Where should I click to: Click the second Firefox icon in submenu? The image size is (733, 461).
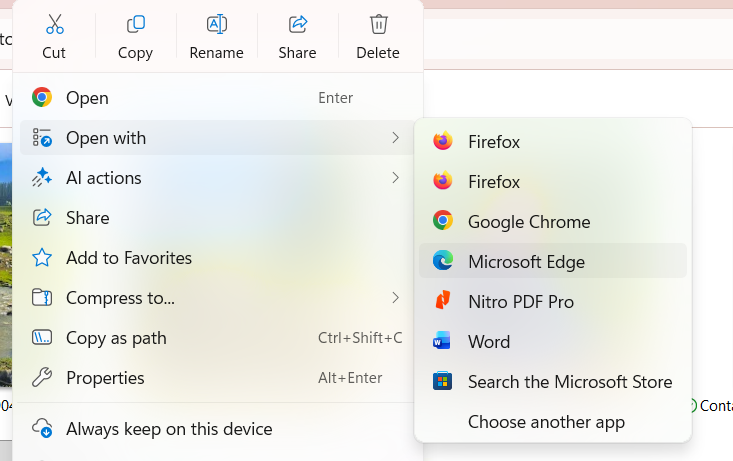pyautogui.click(x=443, y=180)
